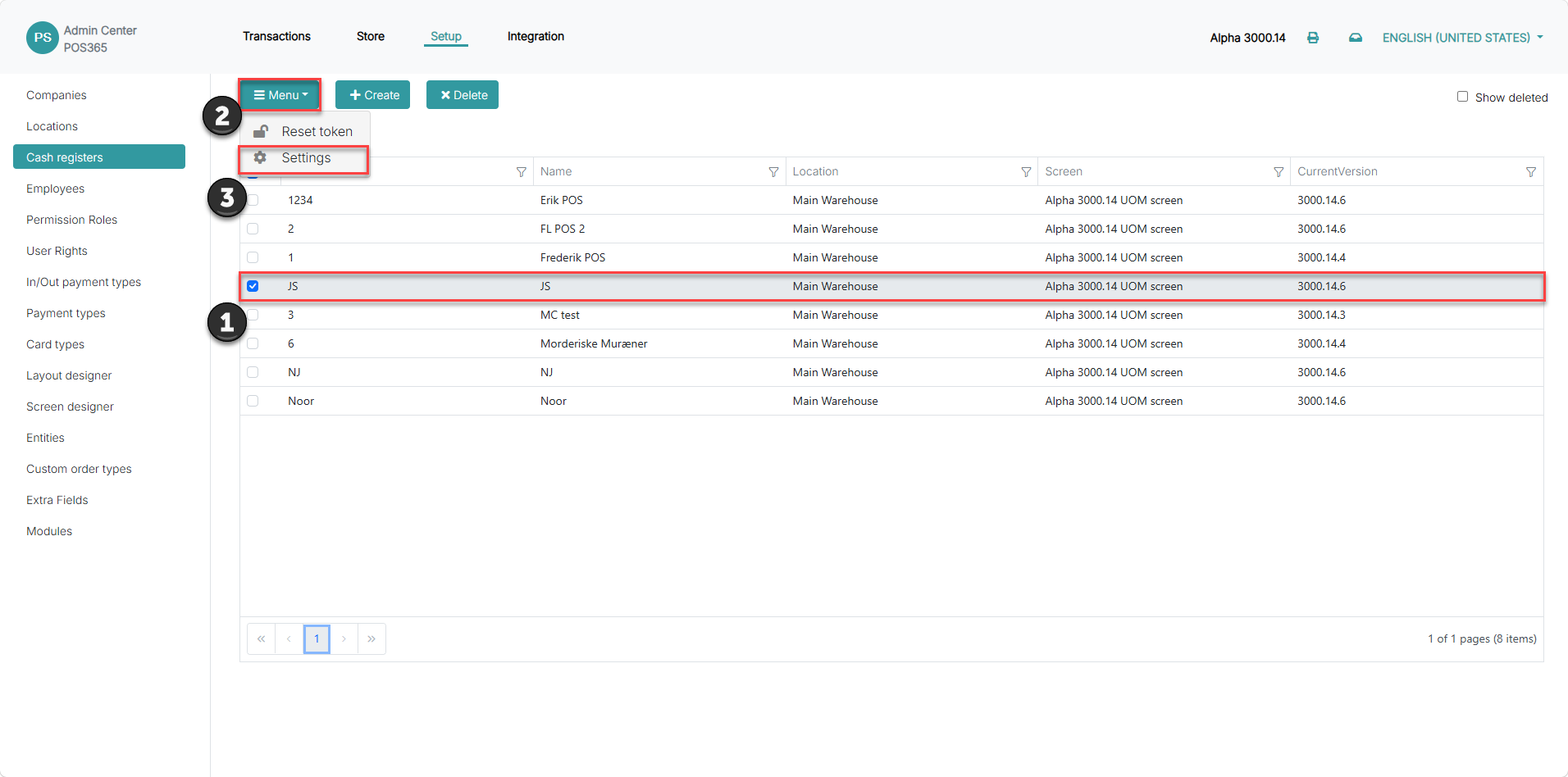Image resolution: width=1568 pixels, height=777 pixels.
Task: Go to first page of results
Action: point(261,638)
